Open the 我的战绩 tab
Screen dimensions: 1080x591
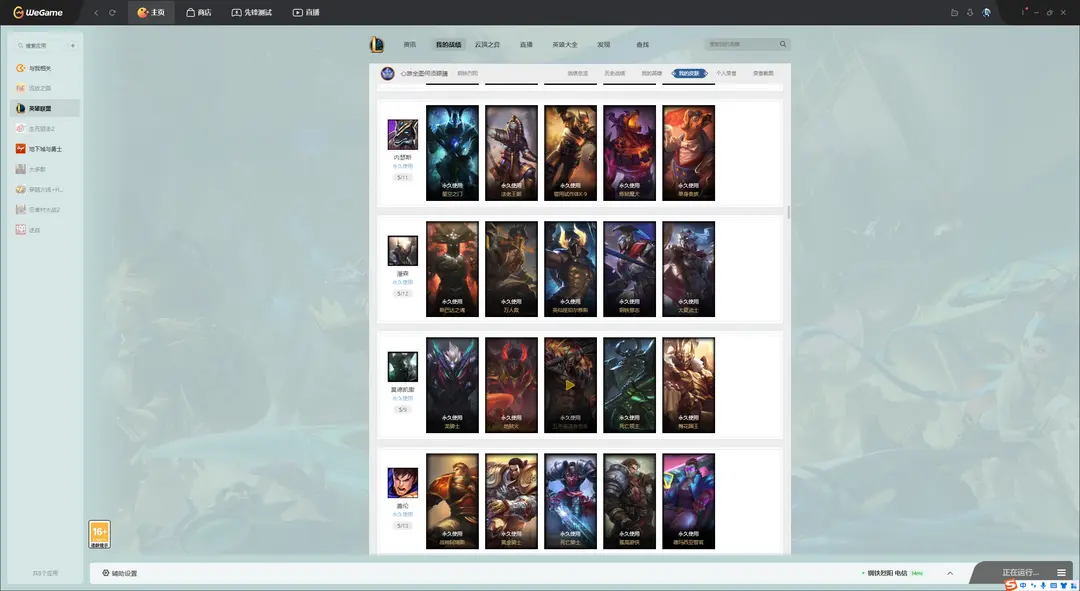448,45
